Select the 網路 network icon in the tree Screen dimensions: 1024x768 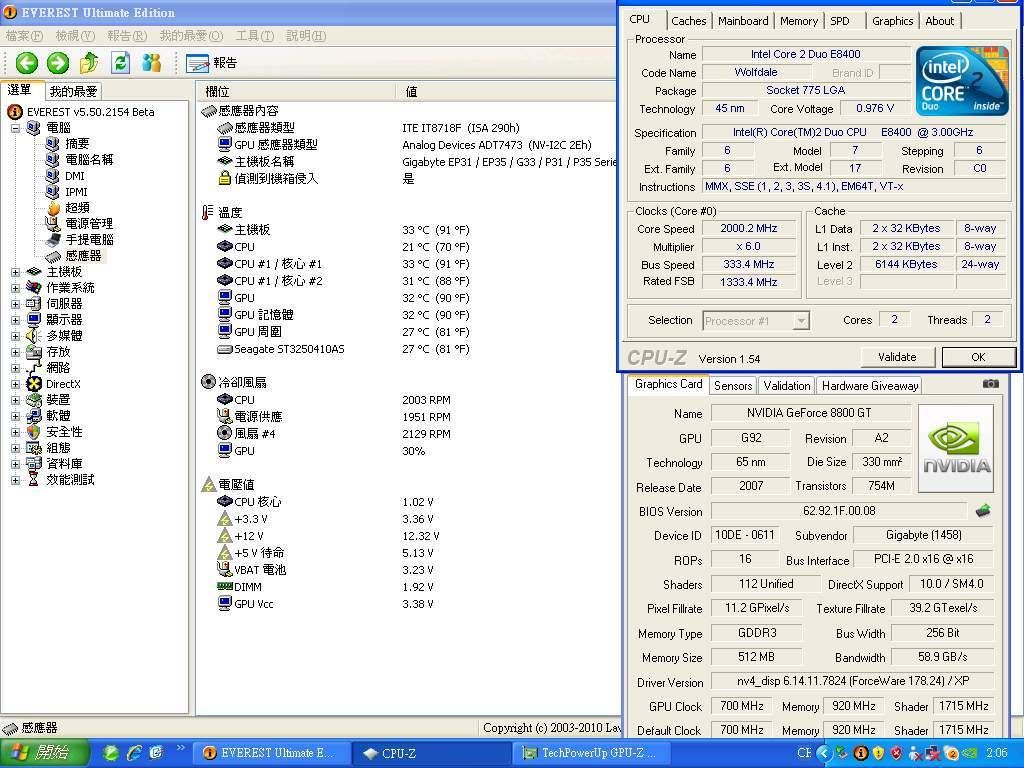pyautogui.click(x=34, y=368)
